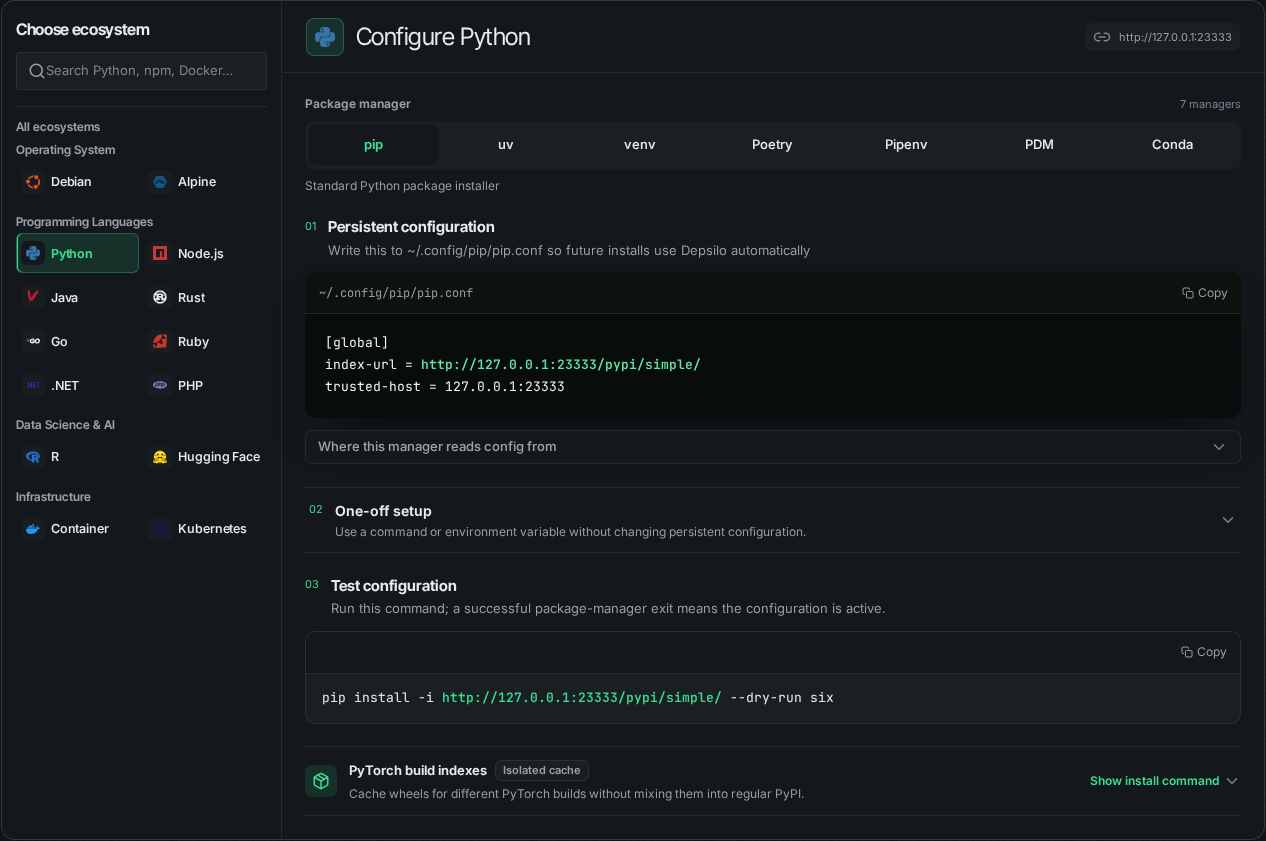Choose the Node.js ecosystem icon
1266x841 pixels.
tap(160, 254)
